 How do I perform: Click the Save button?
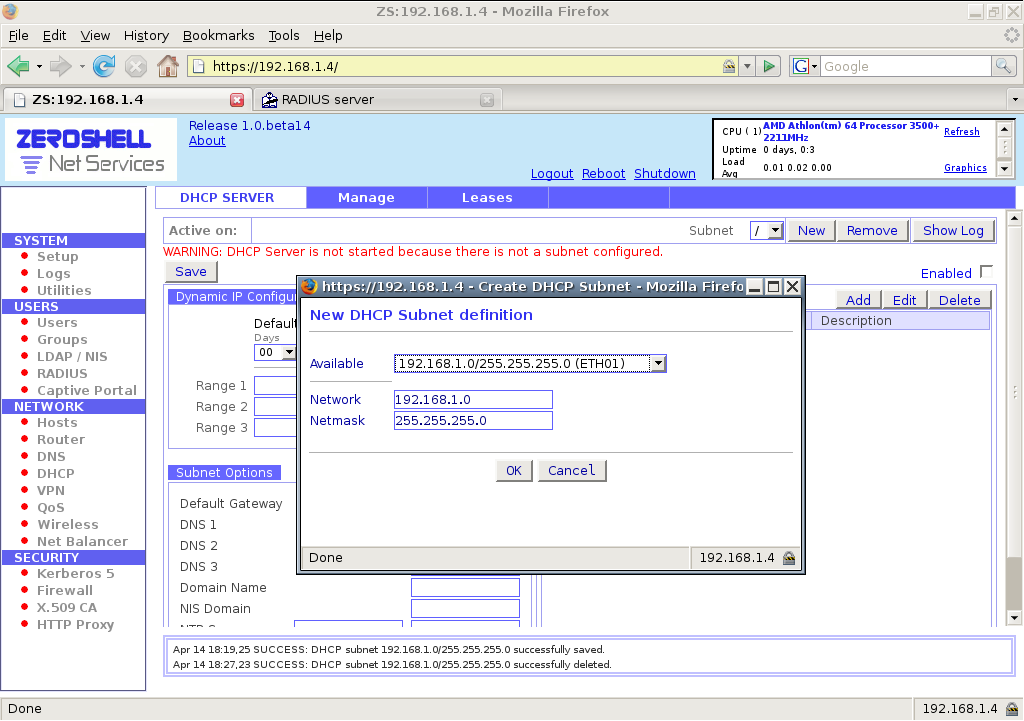[x=191, y=272]
